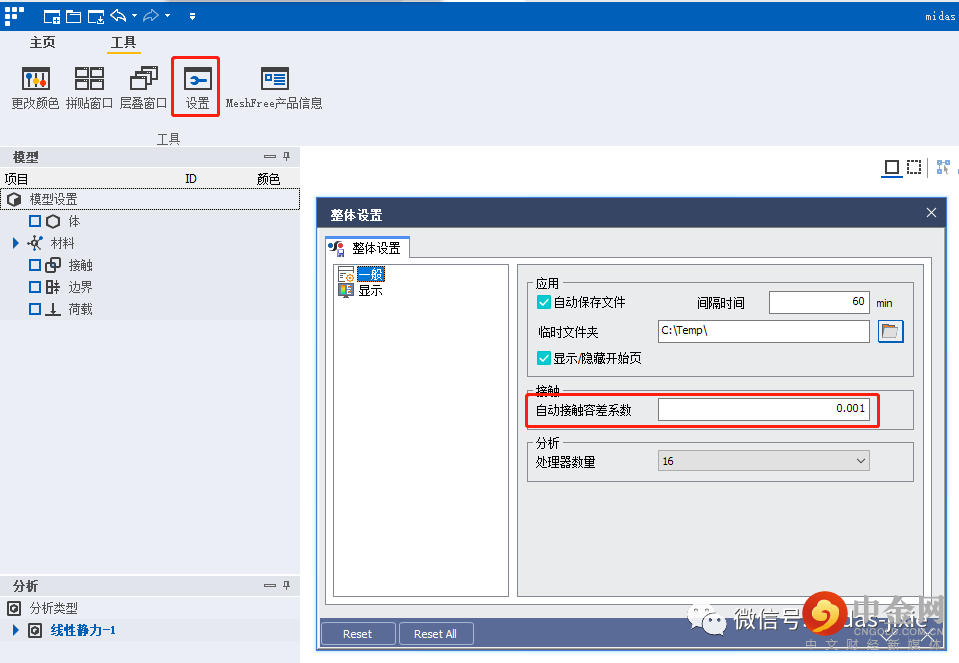
Task: Click the 接触 overlapping squares icon
Action: pos(53,265)
